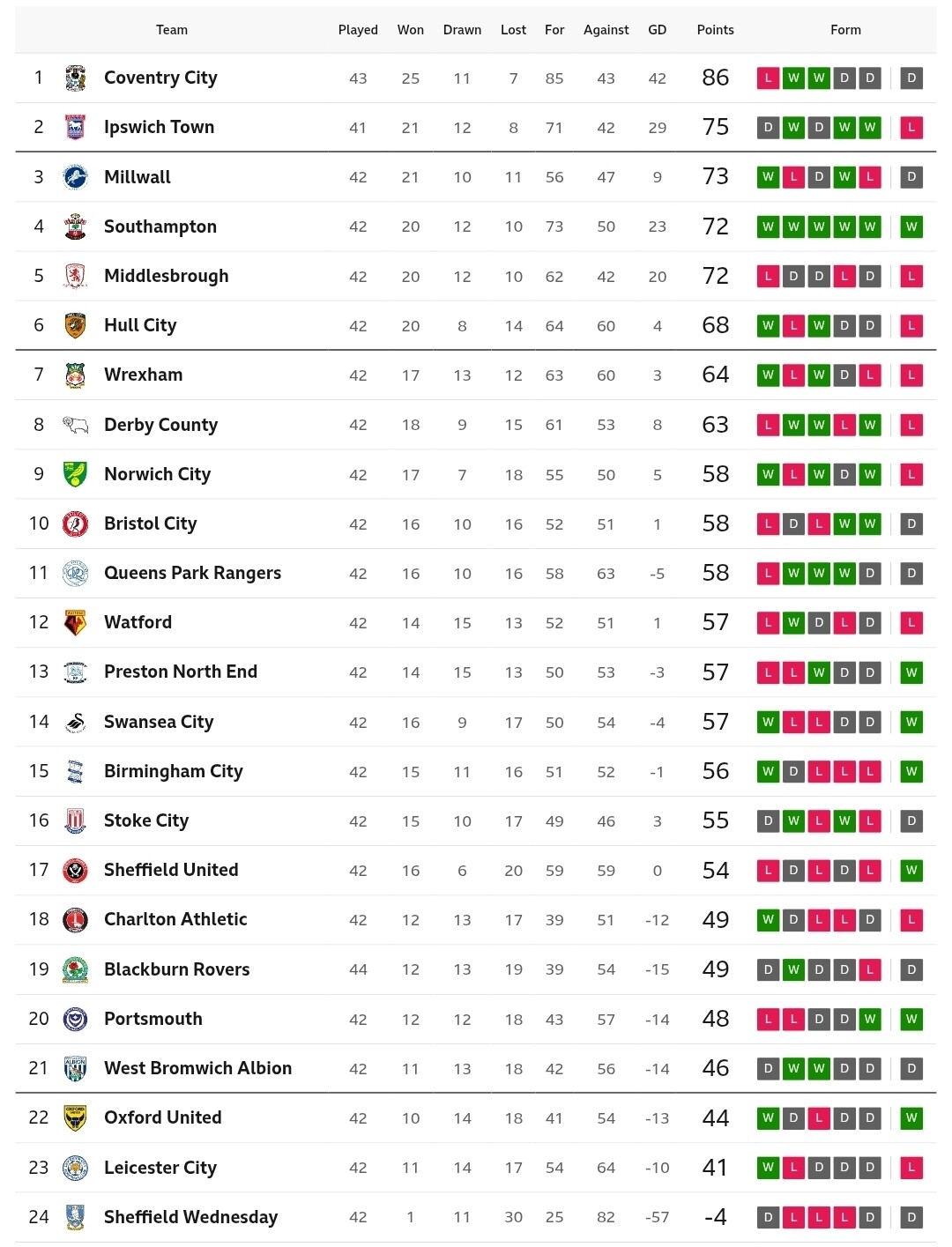Click the Hull City team name
952x1247 pixels.
[140, 325]
